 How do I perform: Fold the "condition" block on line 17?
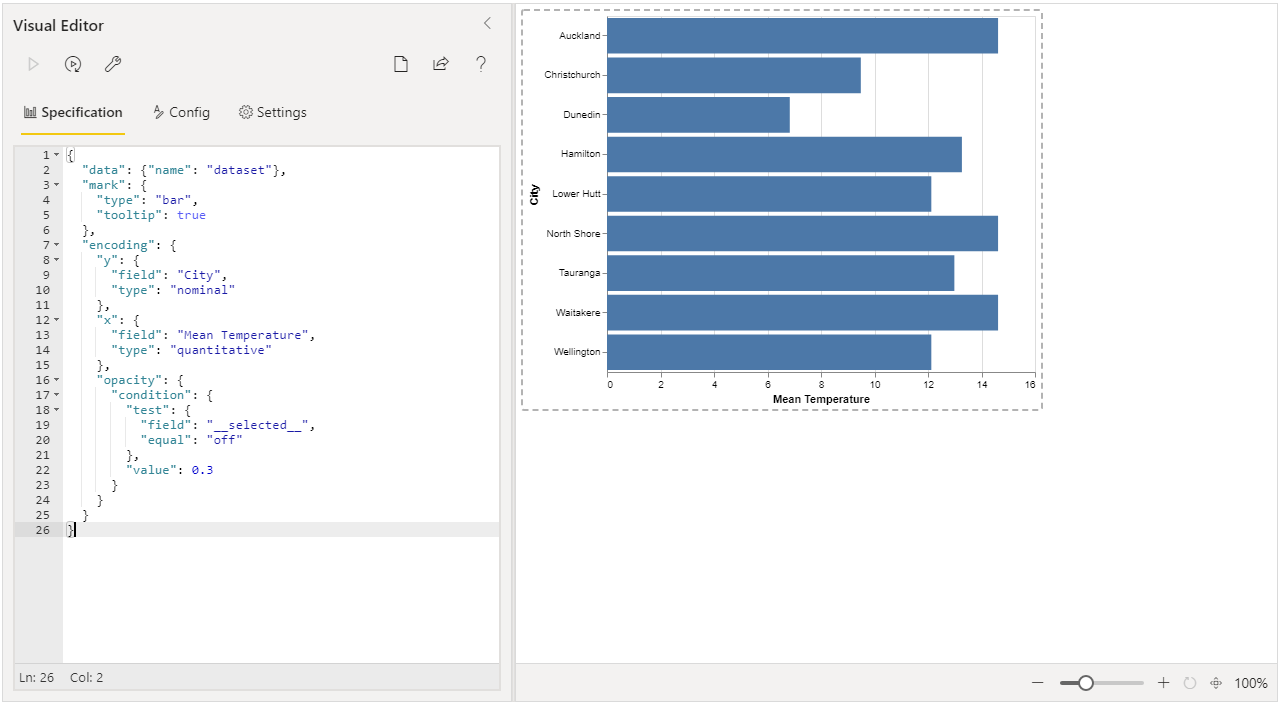tap(56, 395)
